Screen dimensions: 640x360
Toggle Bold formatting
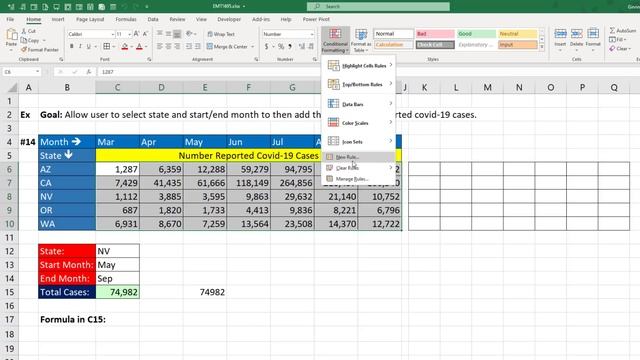71,47
